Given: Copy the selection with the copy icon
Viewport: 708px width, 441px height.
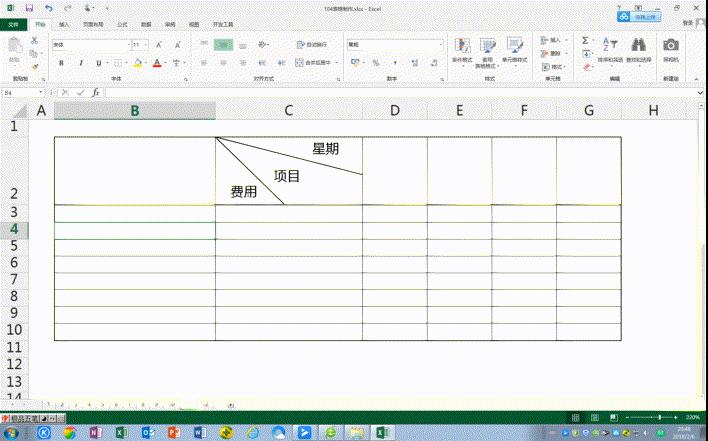Looking at the screenshot, I should (33, 54).
